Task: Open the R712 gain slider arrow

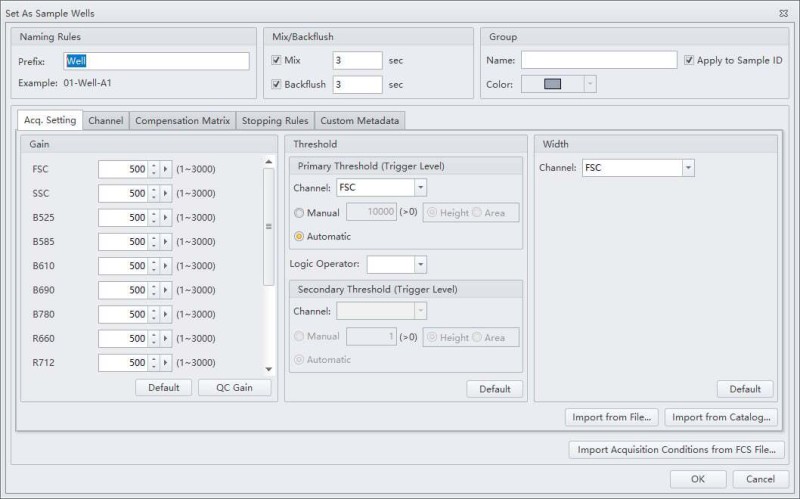Action: point(165,363)
